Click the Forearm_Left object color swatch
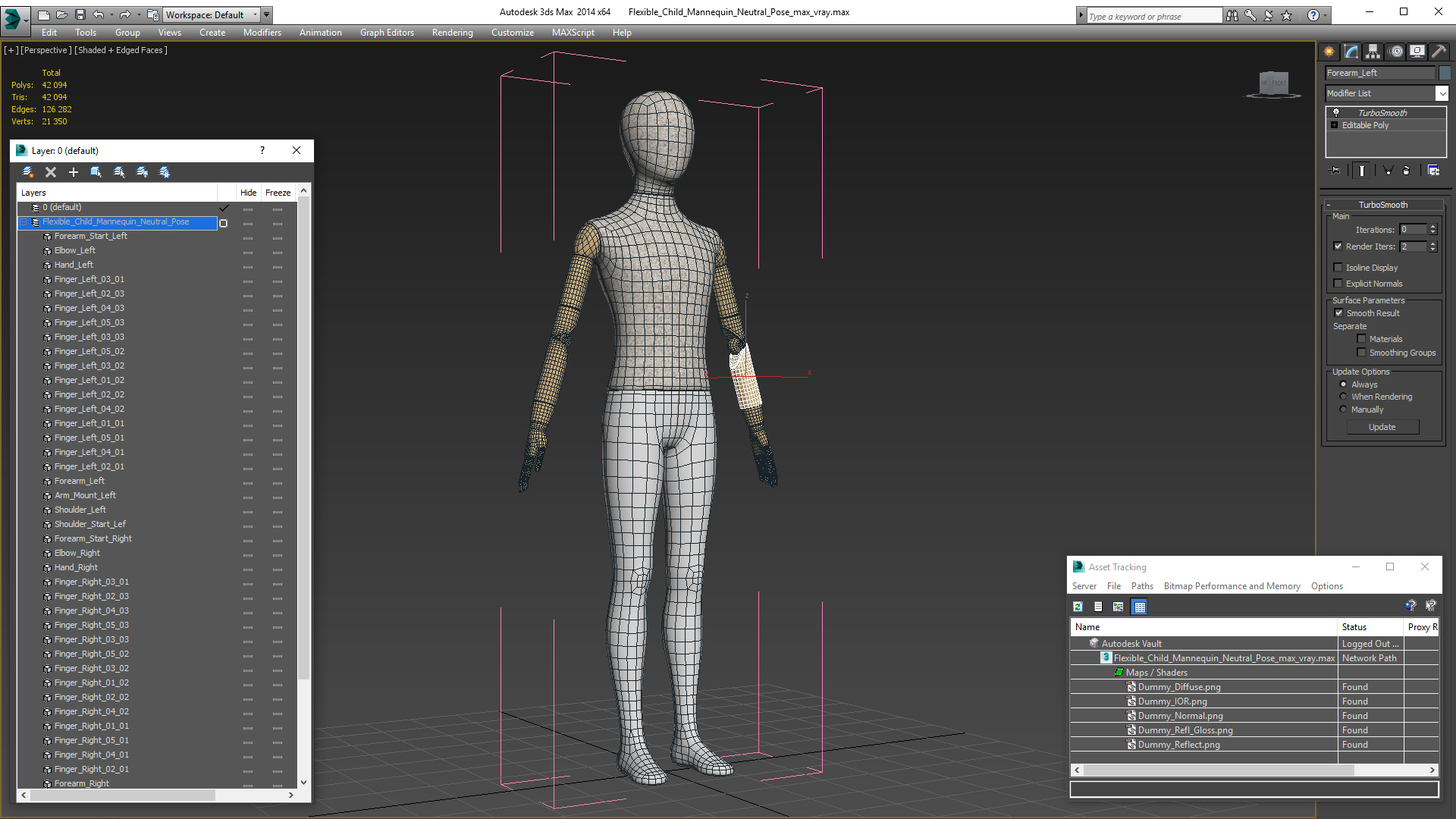The width and height of the screenshot is (1456, 819). coord(1445,73)
